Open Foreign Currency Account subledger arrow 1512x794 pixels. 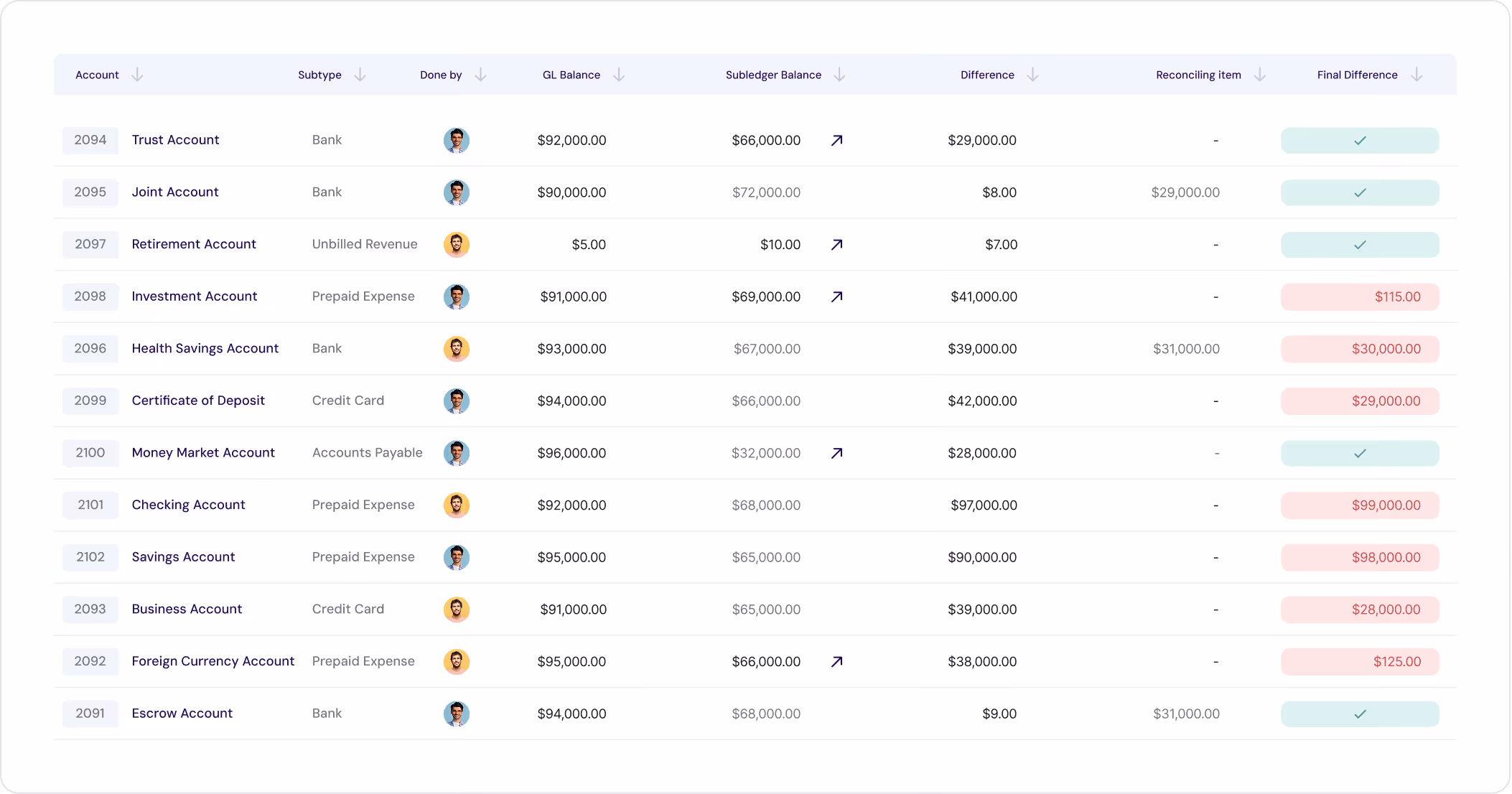[x=836, y=662]
